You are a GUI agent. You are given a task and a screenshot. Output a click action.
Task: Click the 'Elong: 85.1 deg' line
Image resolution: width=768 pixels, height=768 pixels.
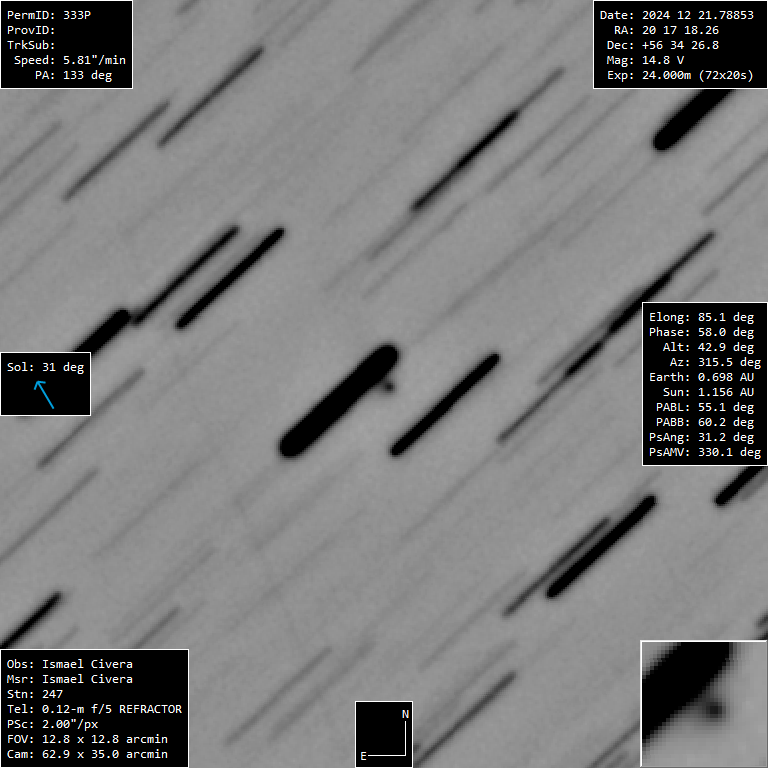[701, 317]
